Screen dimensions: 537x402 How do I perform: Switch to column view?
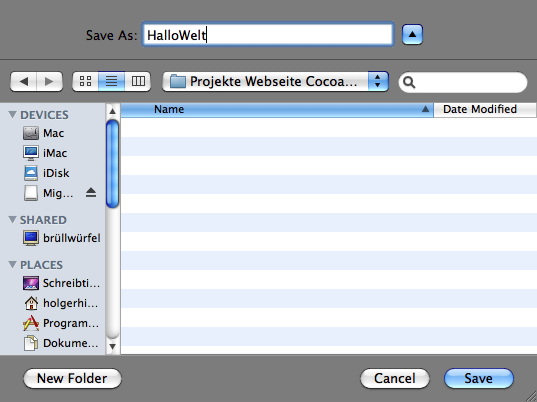[x=138, y=81]
